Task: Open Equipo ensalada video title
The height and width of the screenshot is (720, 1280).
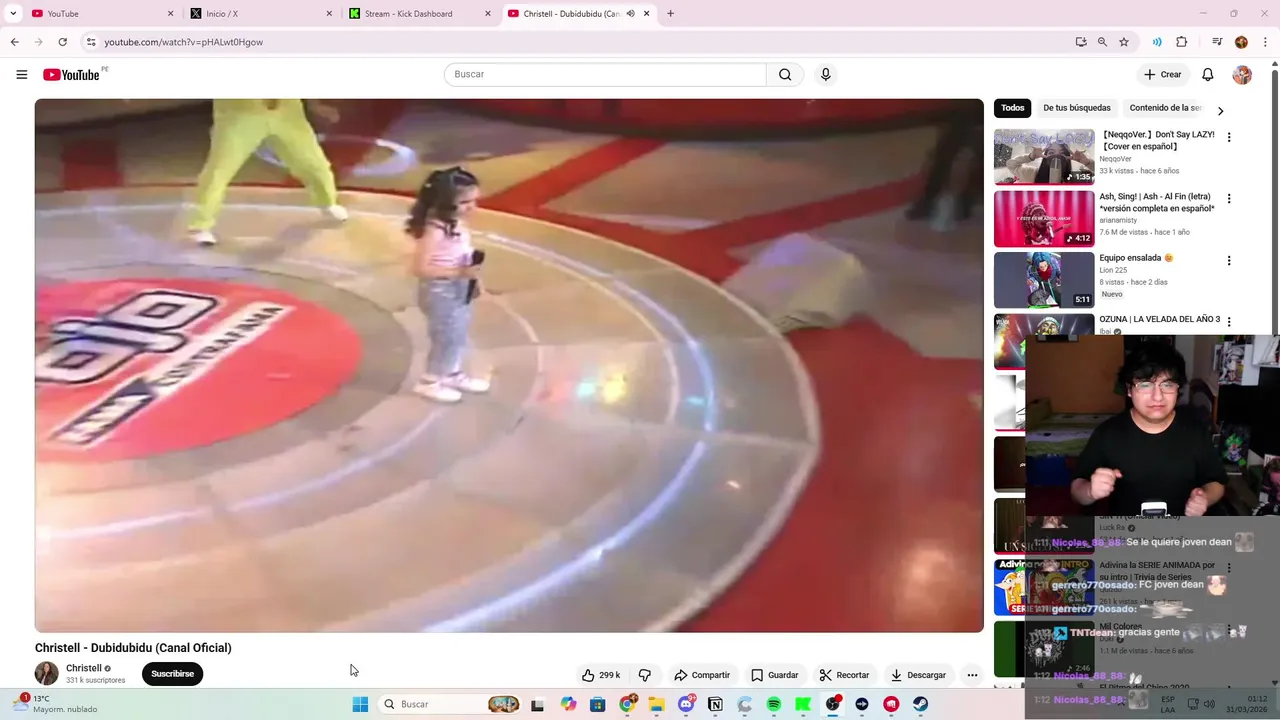Action: 1137,258
